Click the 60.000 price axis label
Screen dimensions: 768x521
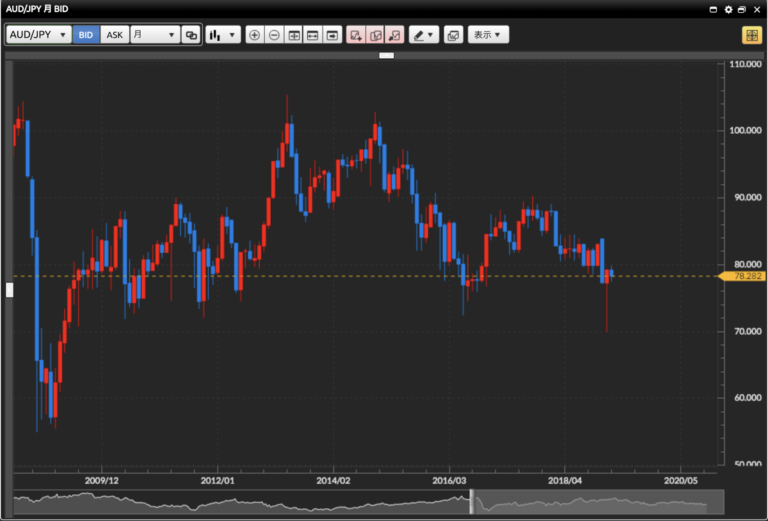point(747,398)
